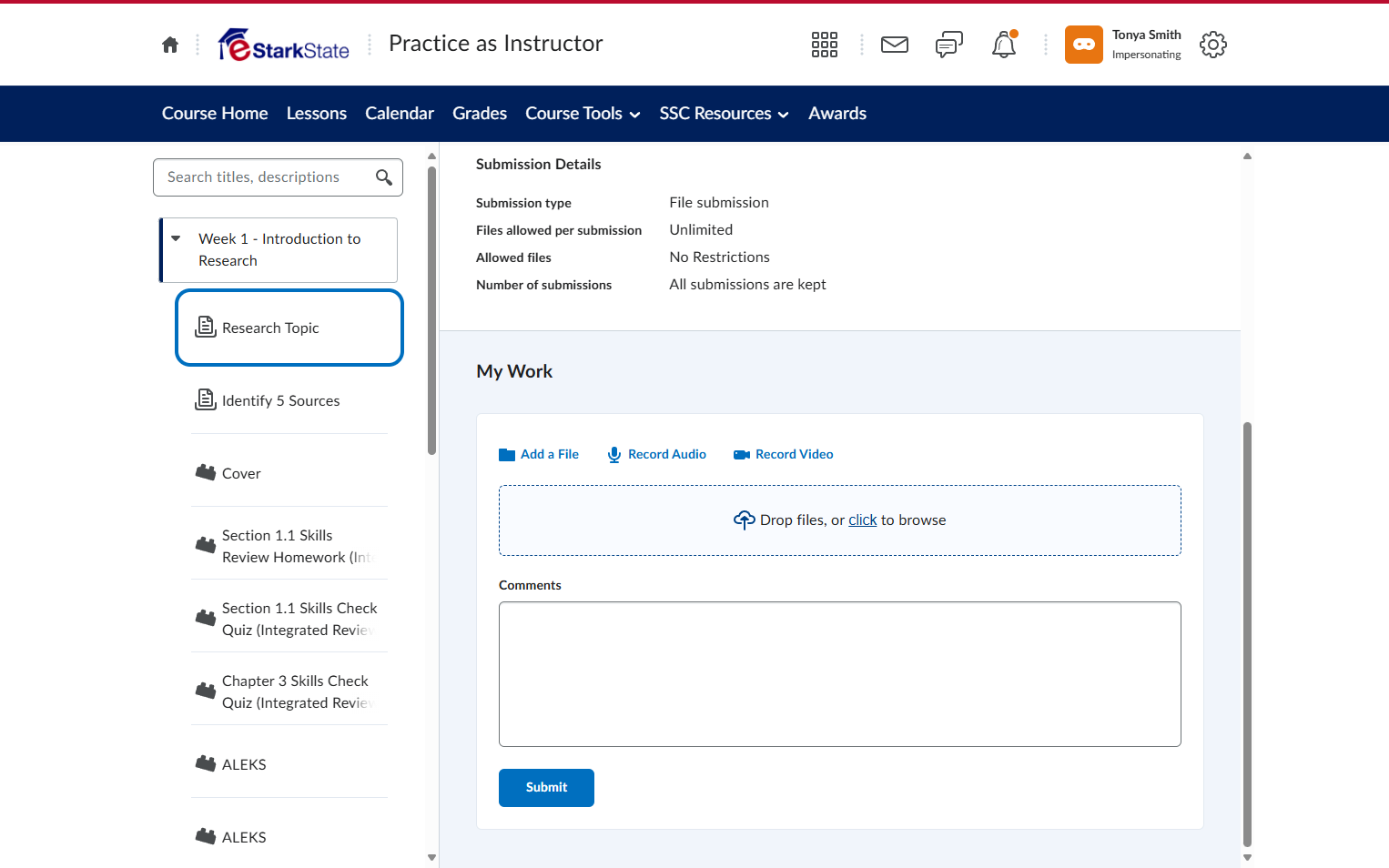
Task: Select Cover item in the sidebar
Action: [289, 473]
